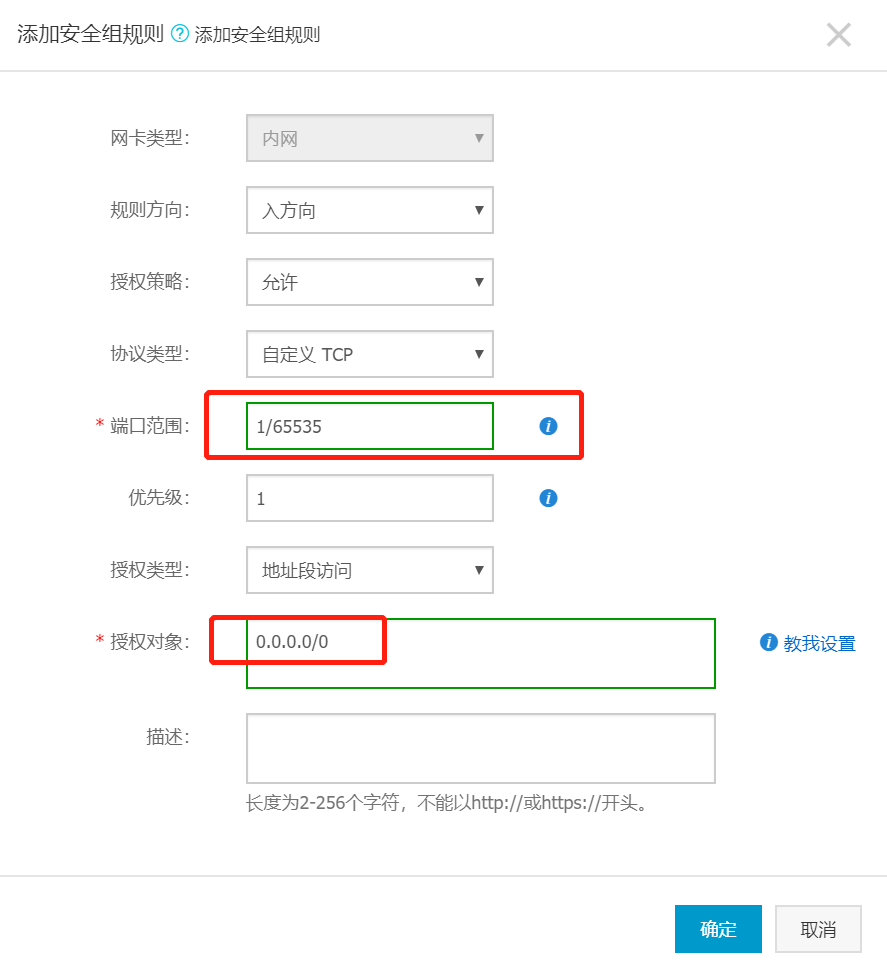Open the 协议类型 dropdown showing 自定义 TCP

[370, 354]
